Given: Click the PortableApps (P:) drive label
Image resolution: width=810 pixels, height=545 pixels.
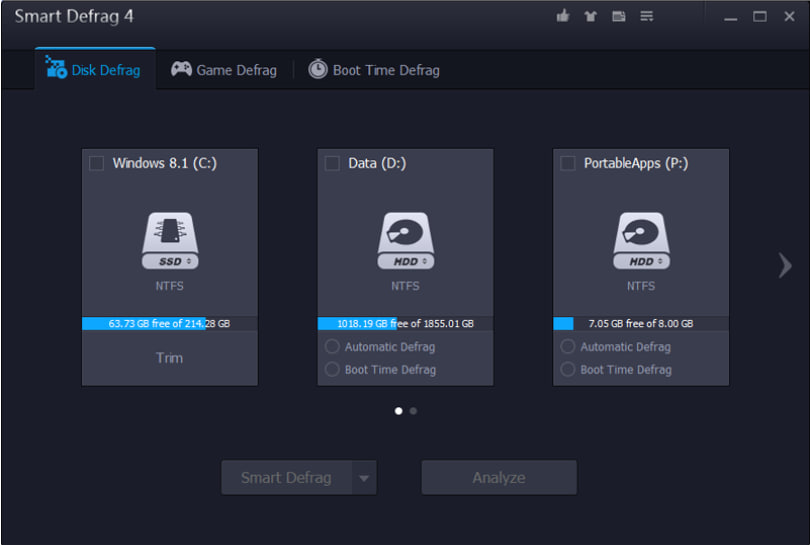Looking at the screenshot, I should (x=636, y=164).
